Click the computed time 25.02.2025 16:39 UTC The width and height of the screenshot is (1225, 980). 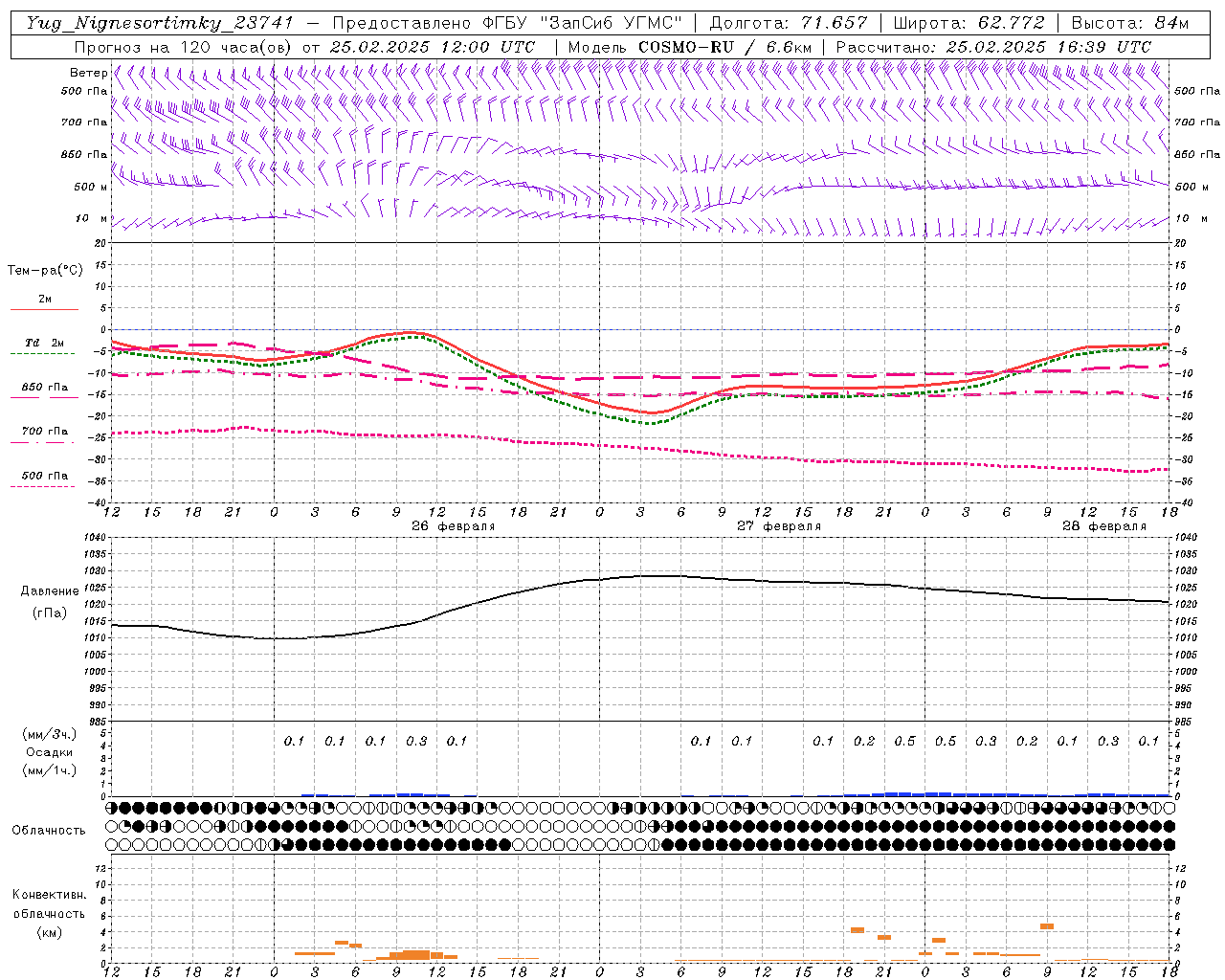1048,47
